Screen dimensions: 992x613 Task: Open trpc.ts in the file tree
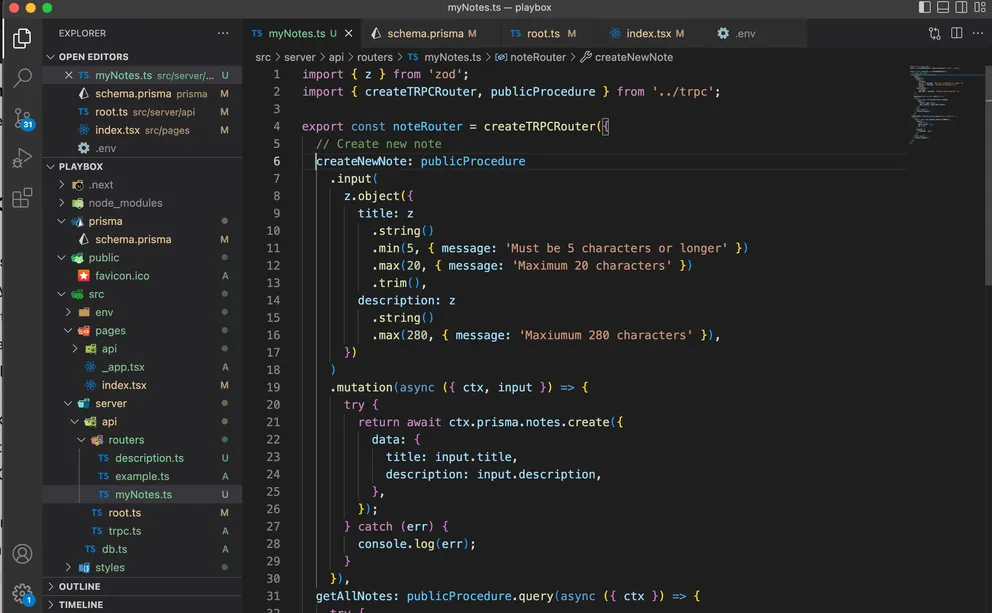[x=142, y=531]
